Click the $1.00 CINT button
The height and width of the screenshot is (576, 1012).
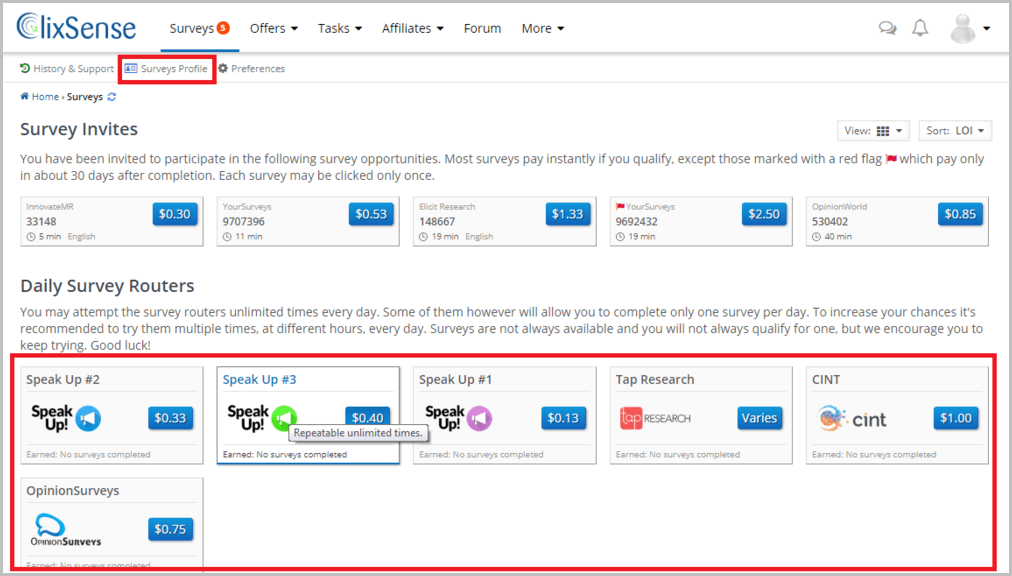[x=956, y=418]
